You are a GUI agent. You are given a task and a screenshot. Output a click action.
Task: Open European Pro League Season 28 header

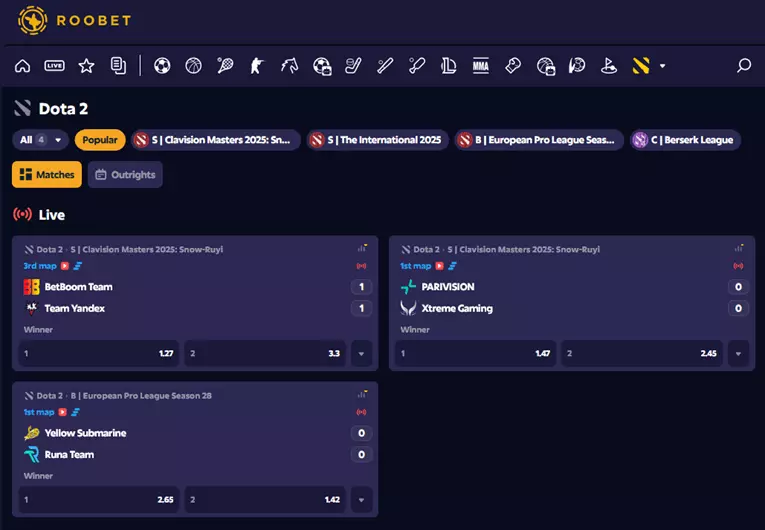(x=118, y=395)
